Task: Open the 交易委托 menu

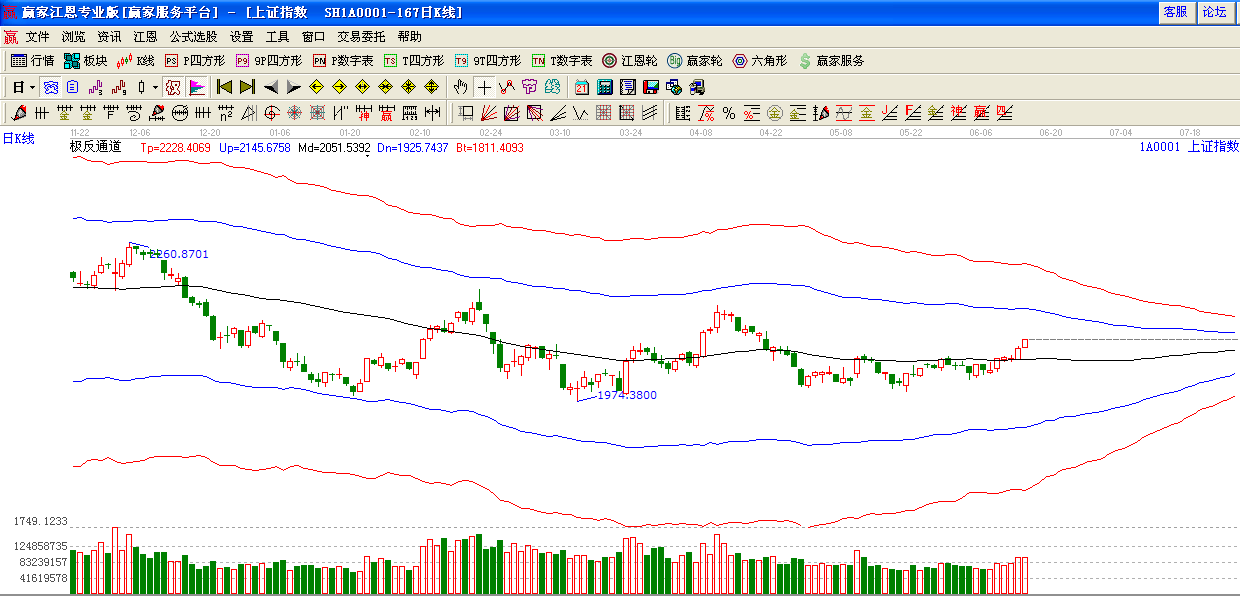Action: (361, 37)
